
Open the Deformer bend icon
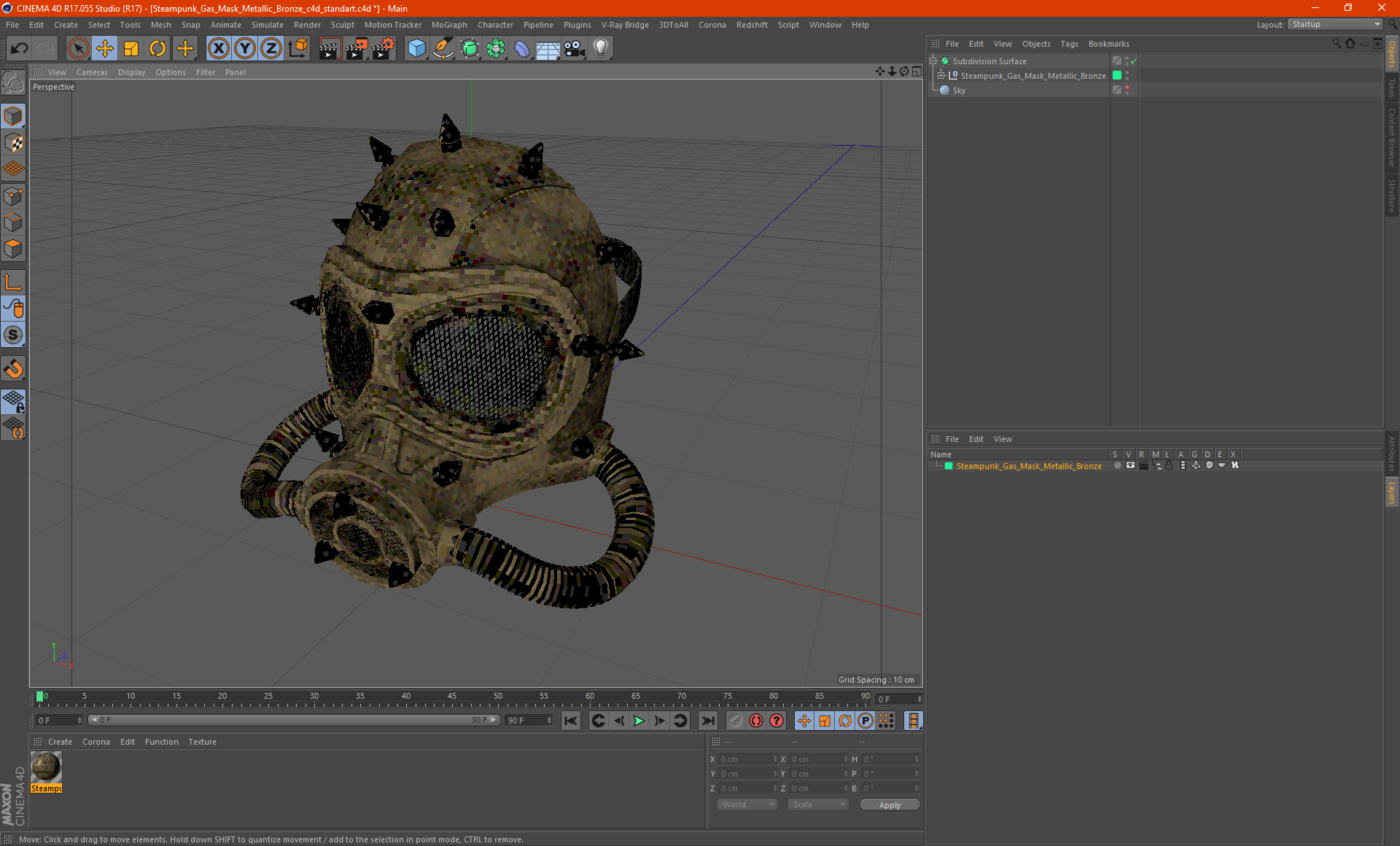(x=522, y=49)
